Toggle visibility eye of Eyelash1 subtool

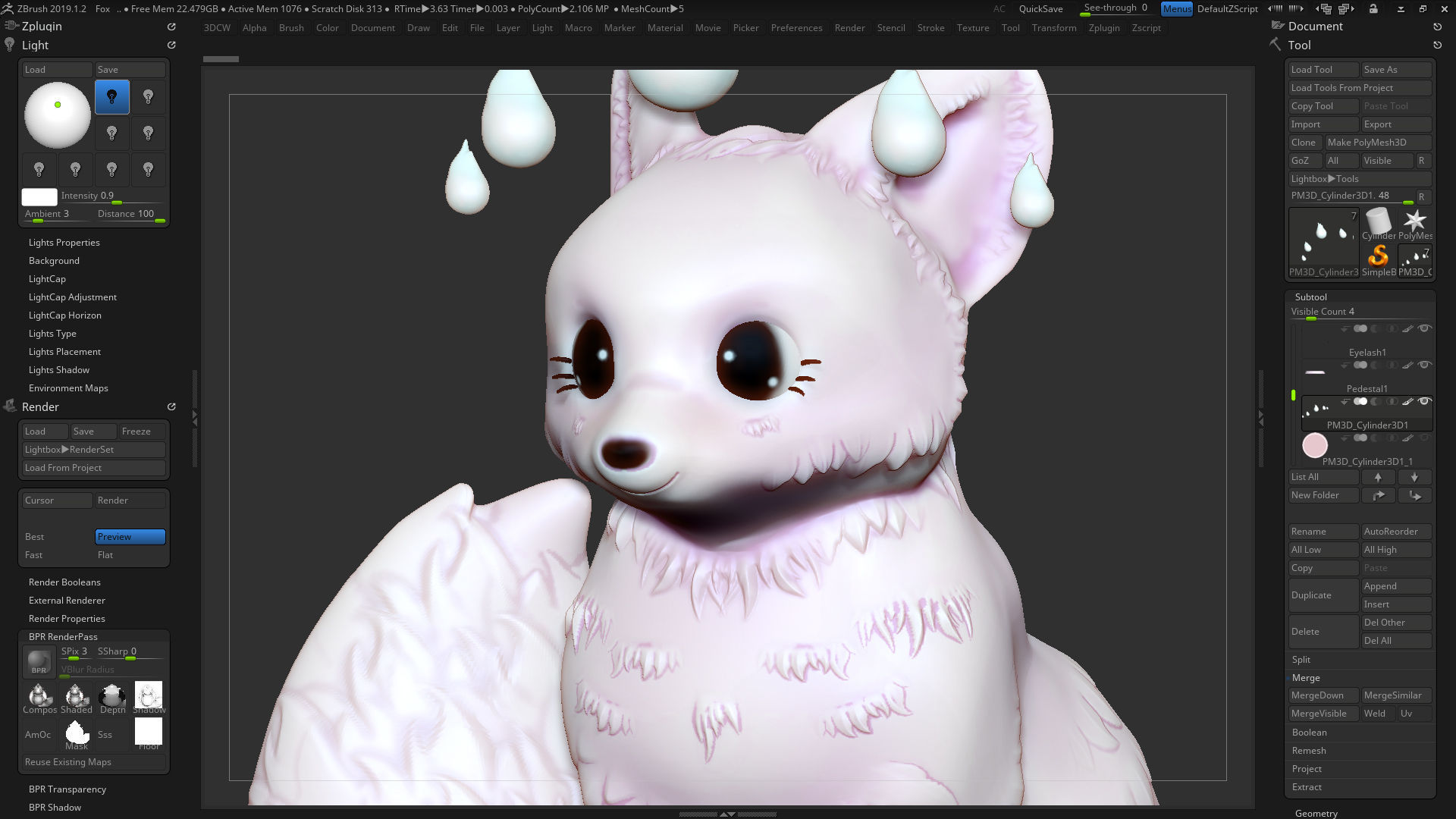1425,328
